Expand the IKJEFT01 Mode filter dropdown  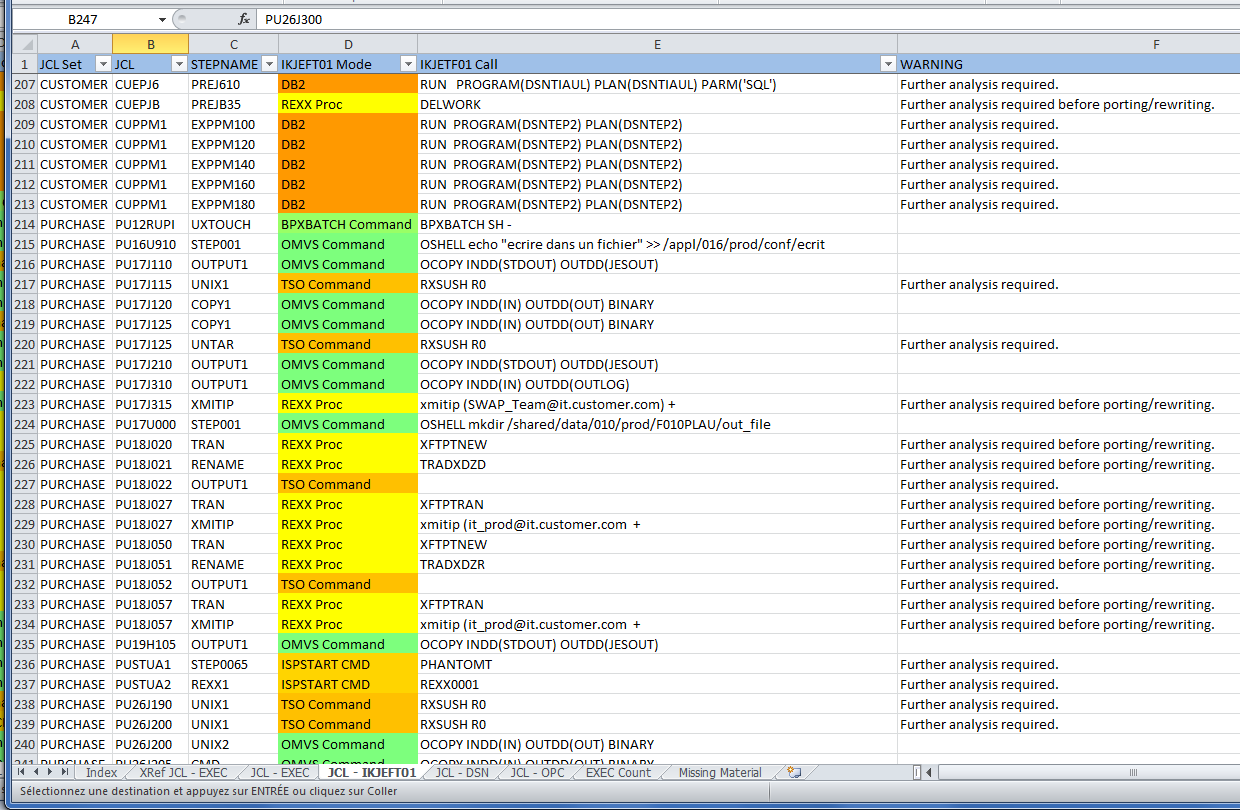pyautogui.click(x=408, y=64)
